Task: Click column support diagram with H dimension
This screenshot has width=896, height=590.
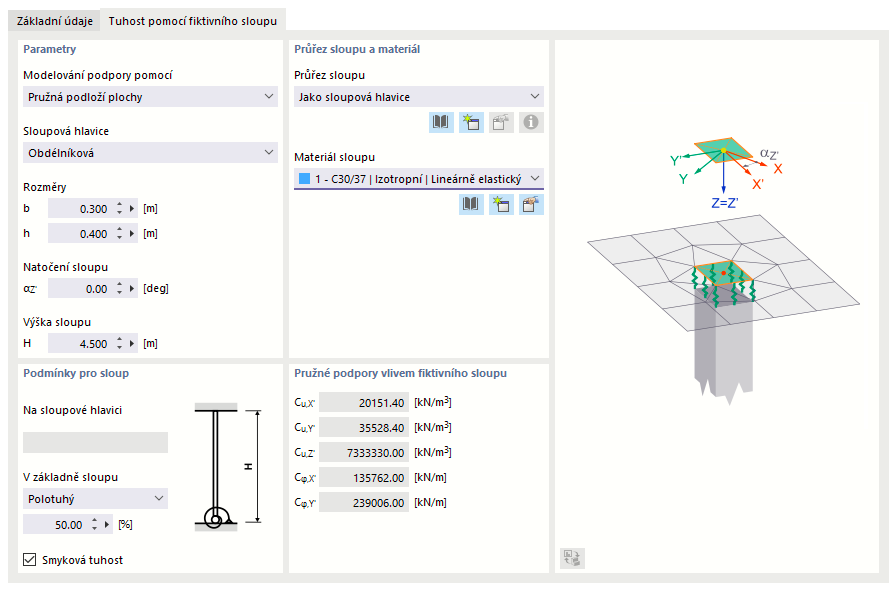Action: point(227,467)
